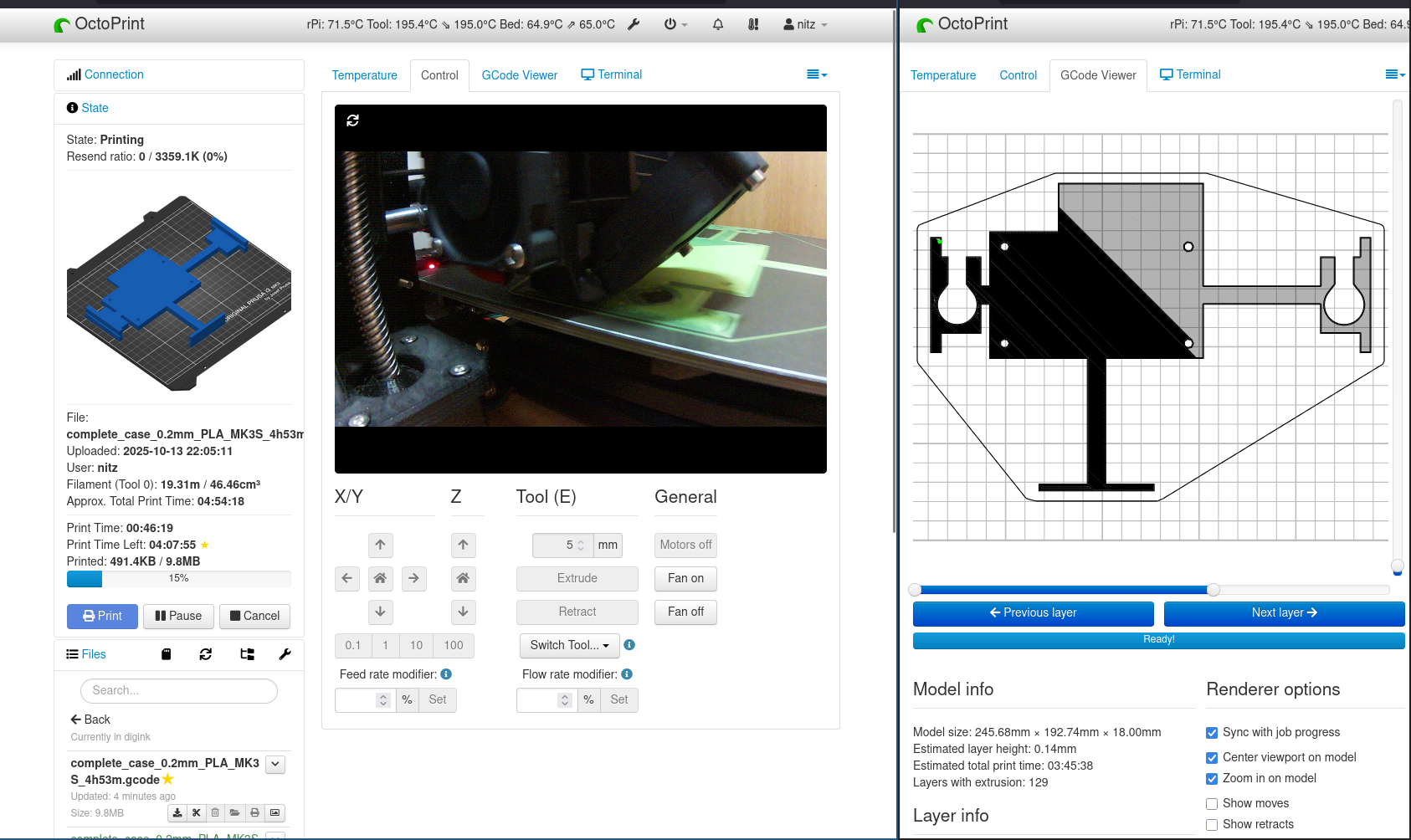Home the X/Y axes
The width and height of the screenshot is (1411, 840).
[380, 578]
